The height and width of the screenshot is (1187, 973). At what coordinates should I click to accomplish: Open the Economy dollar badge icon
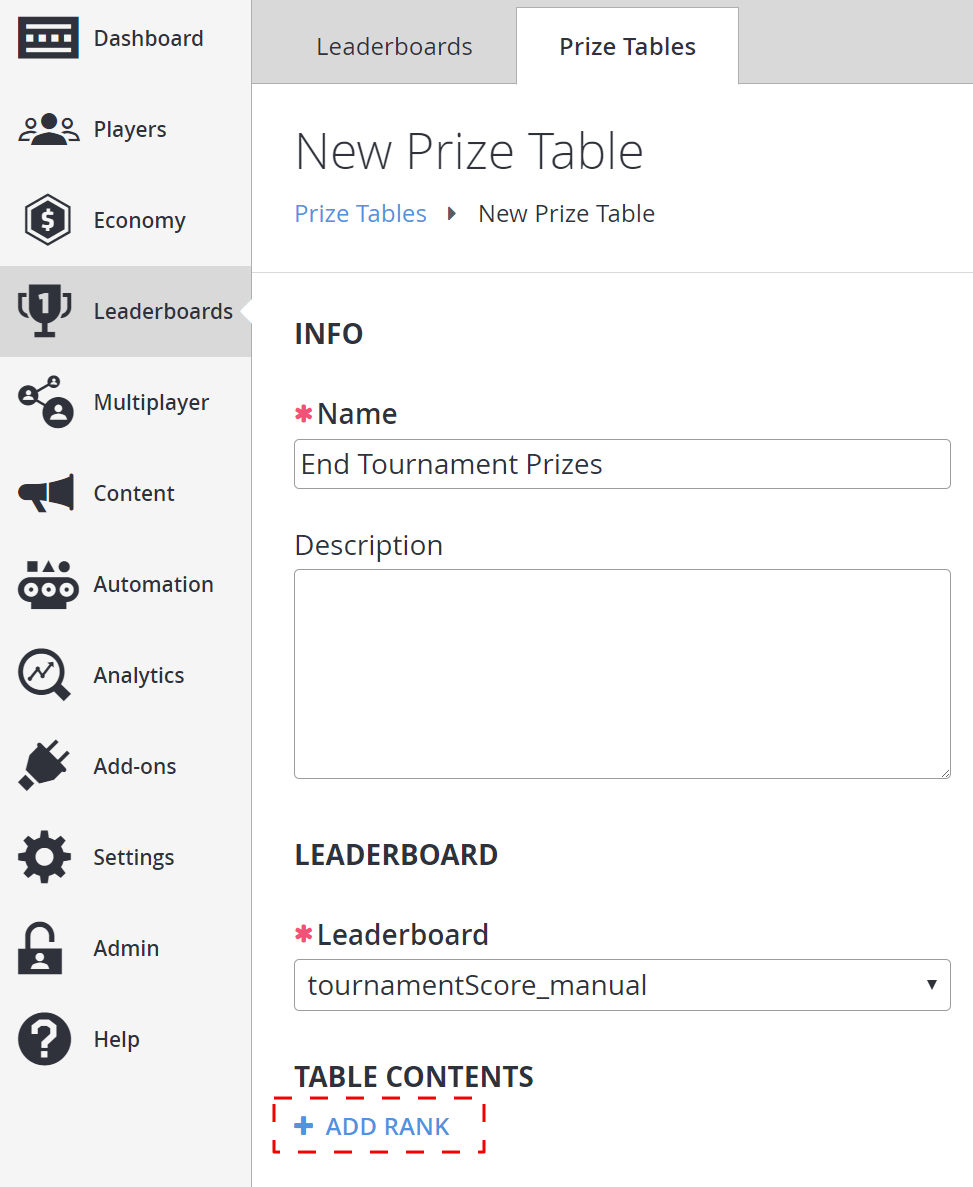pyautogui.click(x=48, y=220)
